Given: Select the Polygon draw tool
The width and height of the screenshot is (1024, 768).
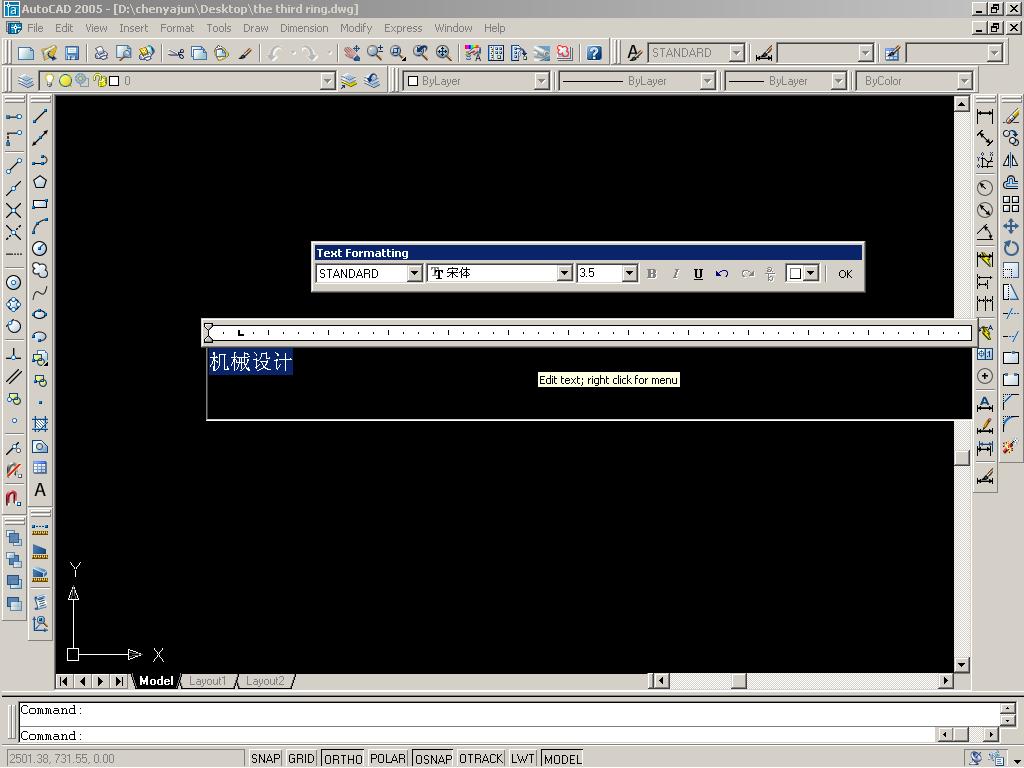Looking at the screenshot, I should [40, 182].
